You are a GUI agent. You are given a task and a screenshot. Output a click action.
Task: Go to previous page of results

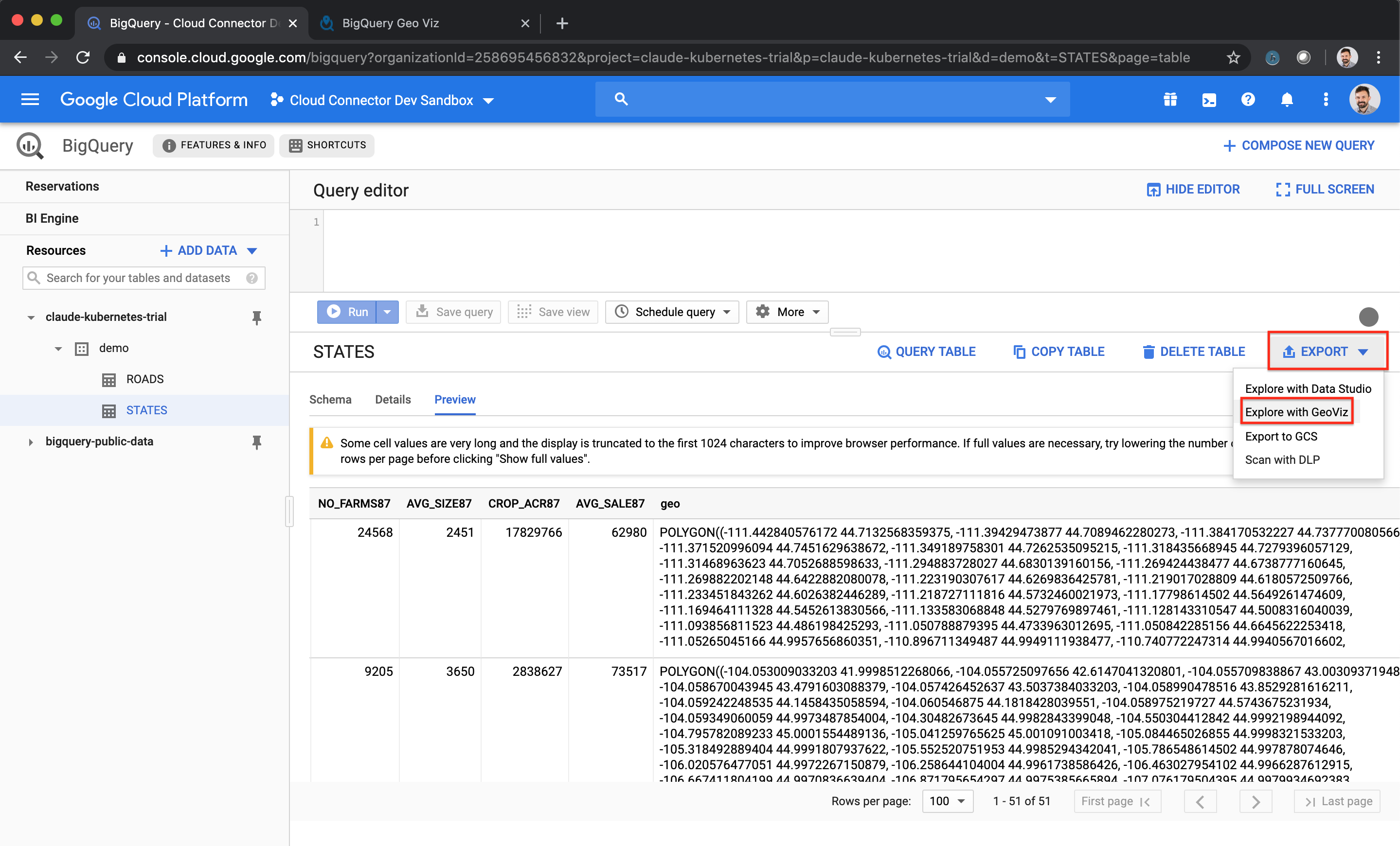coord(1200,801)
